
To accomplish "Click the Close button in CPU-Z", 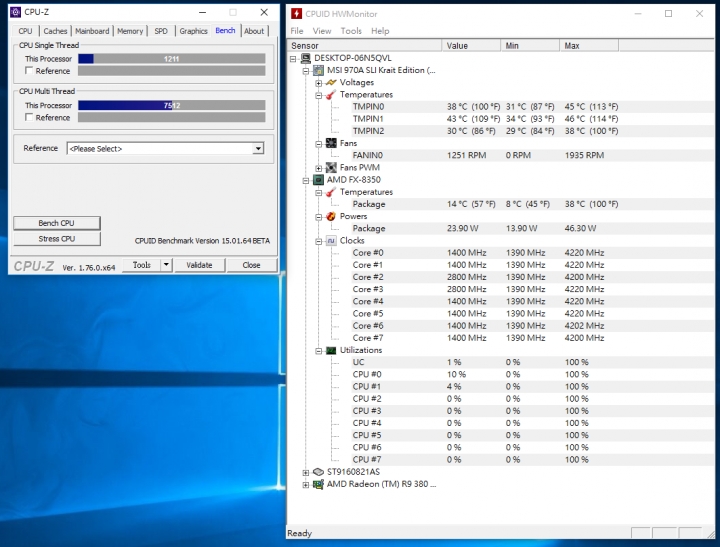I will pos(251,265).
